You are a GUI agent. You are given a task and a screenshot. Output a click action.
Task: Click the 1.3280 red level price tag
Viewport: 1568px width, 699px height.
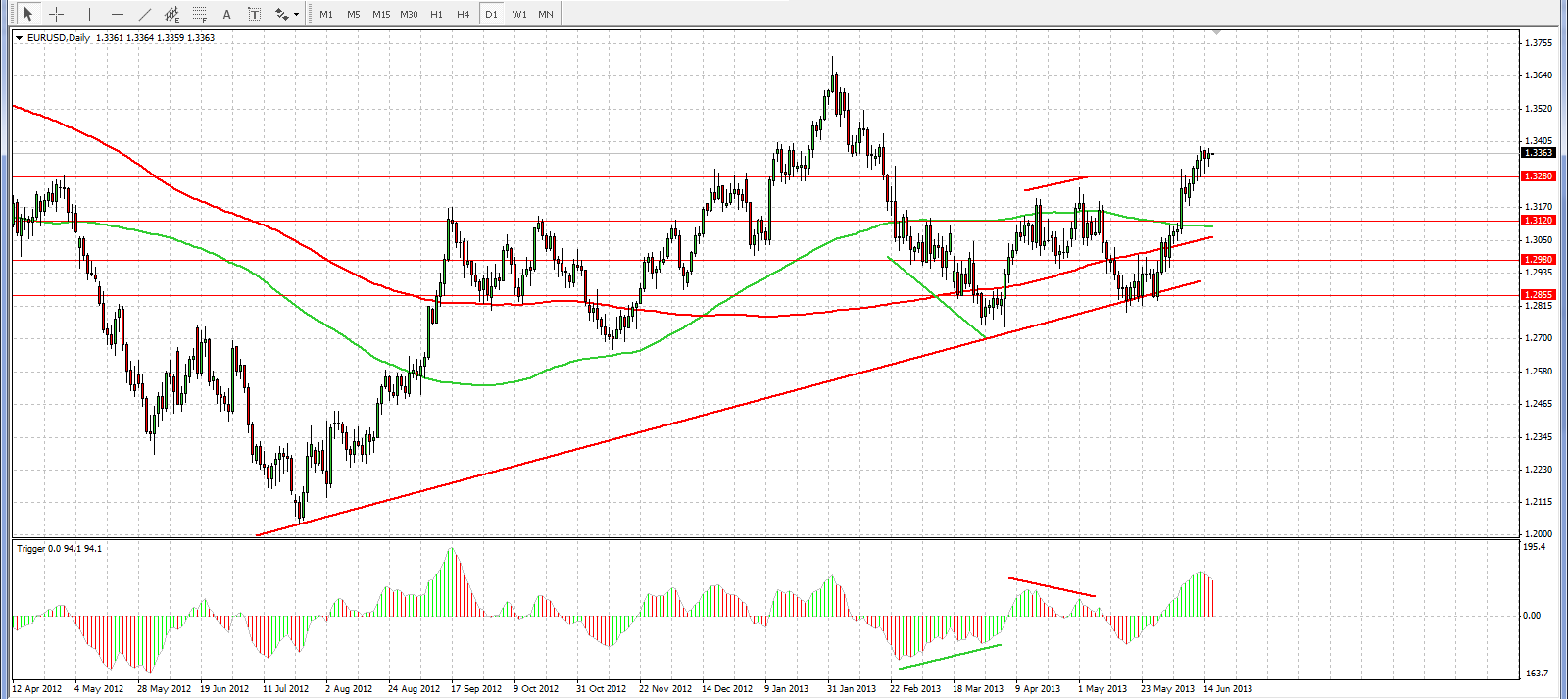click(1538, 176)
